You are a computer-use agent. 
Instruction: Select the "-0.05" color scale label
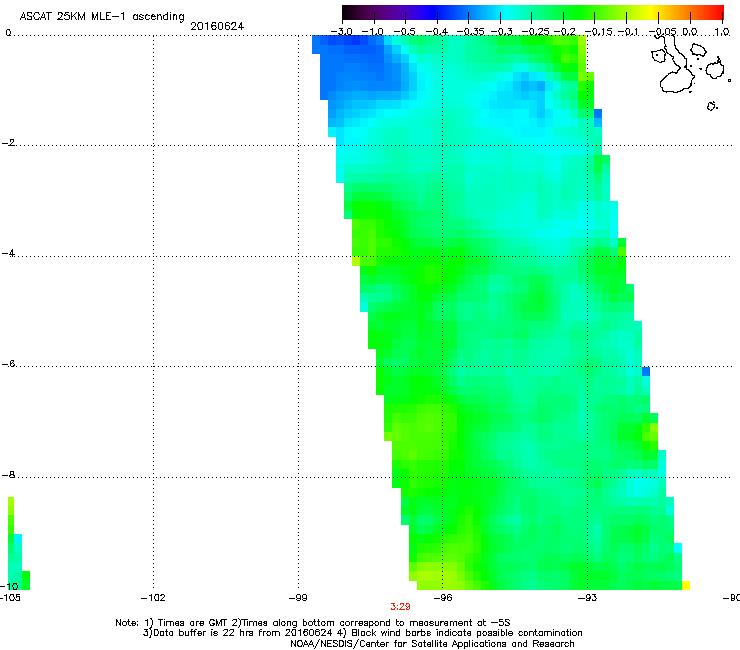coord(663,32)
